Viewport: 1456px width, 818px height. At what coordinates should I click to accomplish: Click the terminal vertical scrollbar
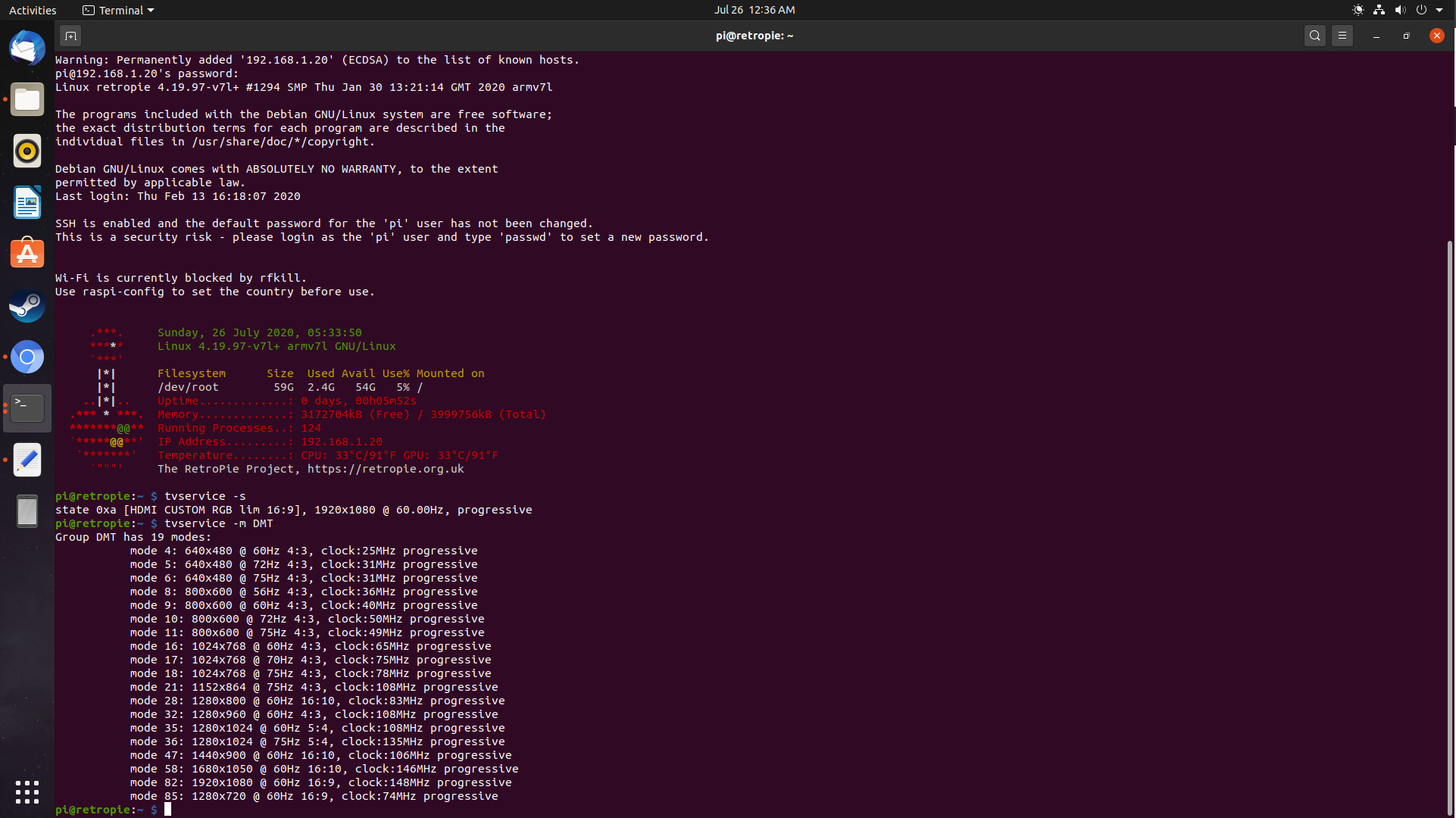(1450, 526)
